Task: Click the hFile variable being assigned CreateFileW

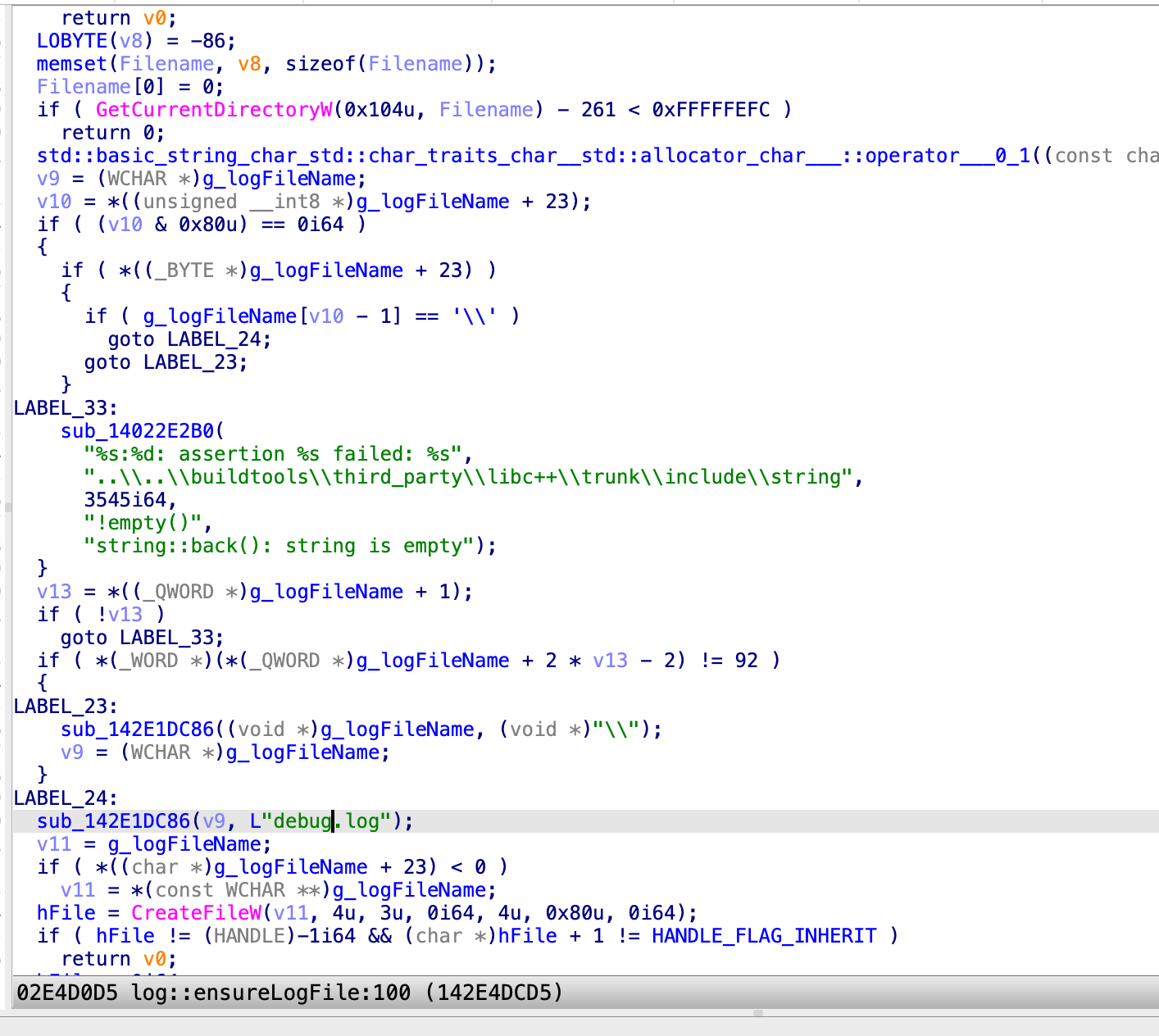Action: (x=66, y=913)
